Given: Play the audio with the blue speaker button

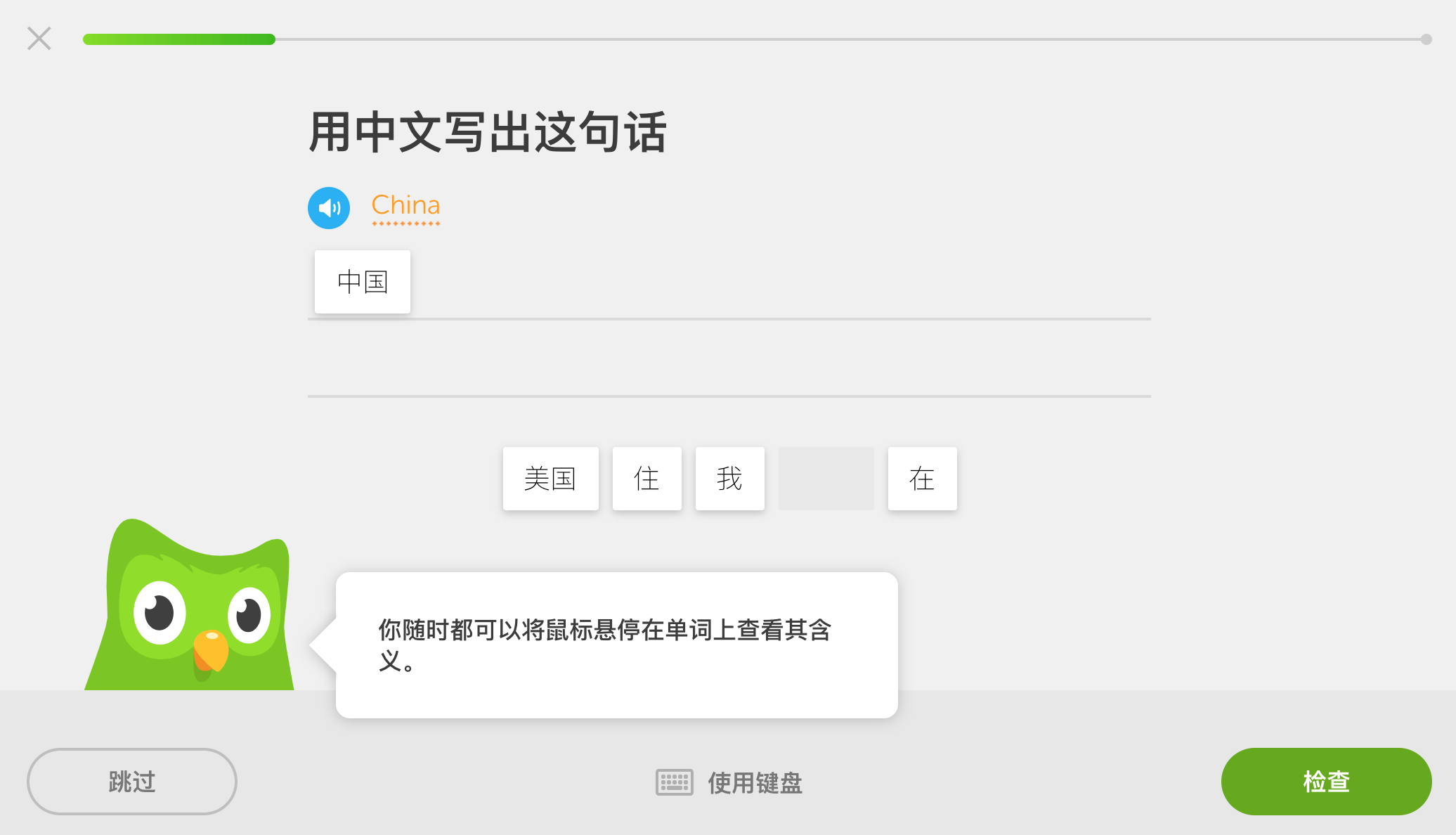Looking at the screenshot, I should coord(329,208).
